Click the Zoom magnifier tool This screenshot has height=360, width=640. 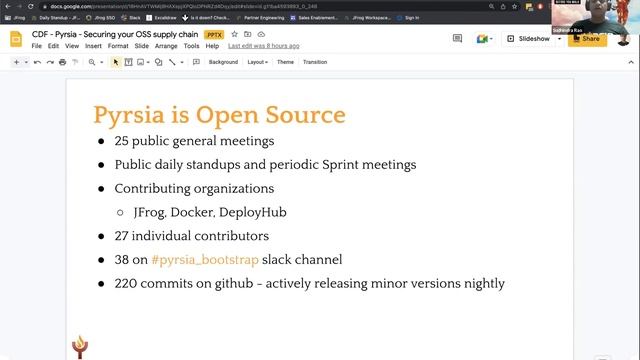pos(92,62)
